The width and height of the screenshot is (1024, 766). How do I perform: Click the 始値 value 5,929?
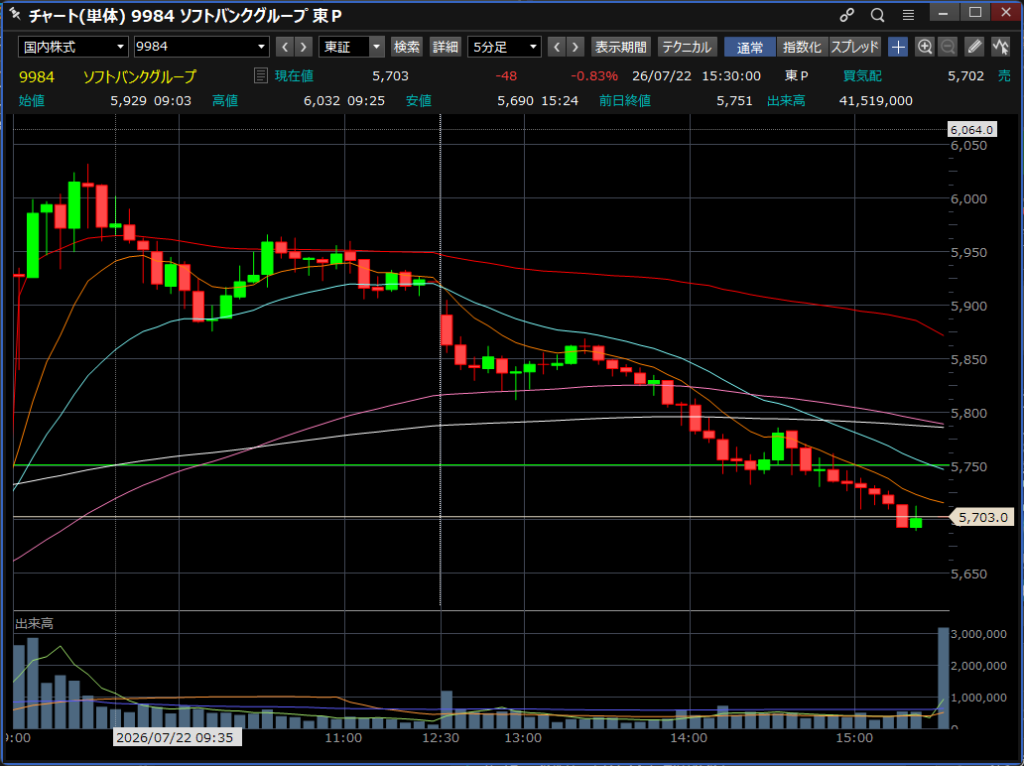coord(129,101)
